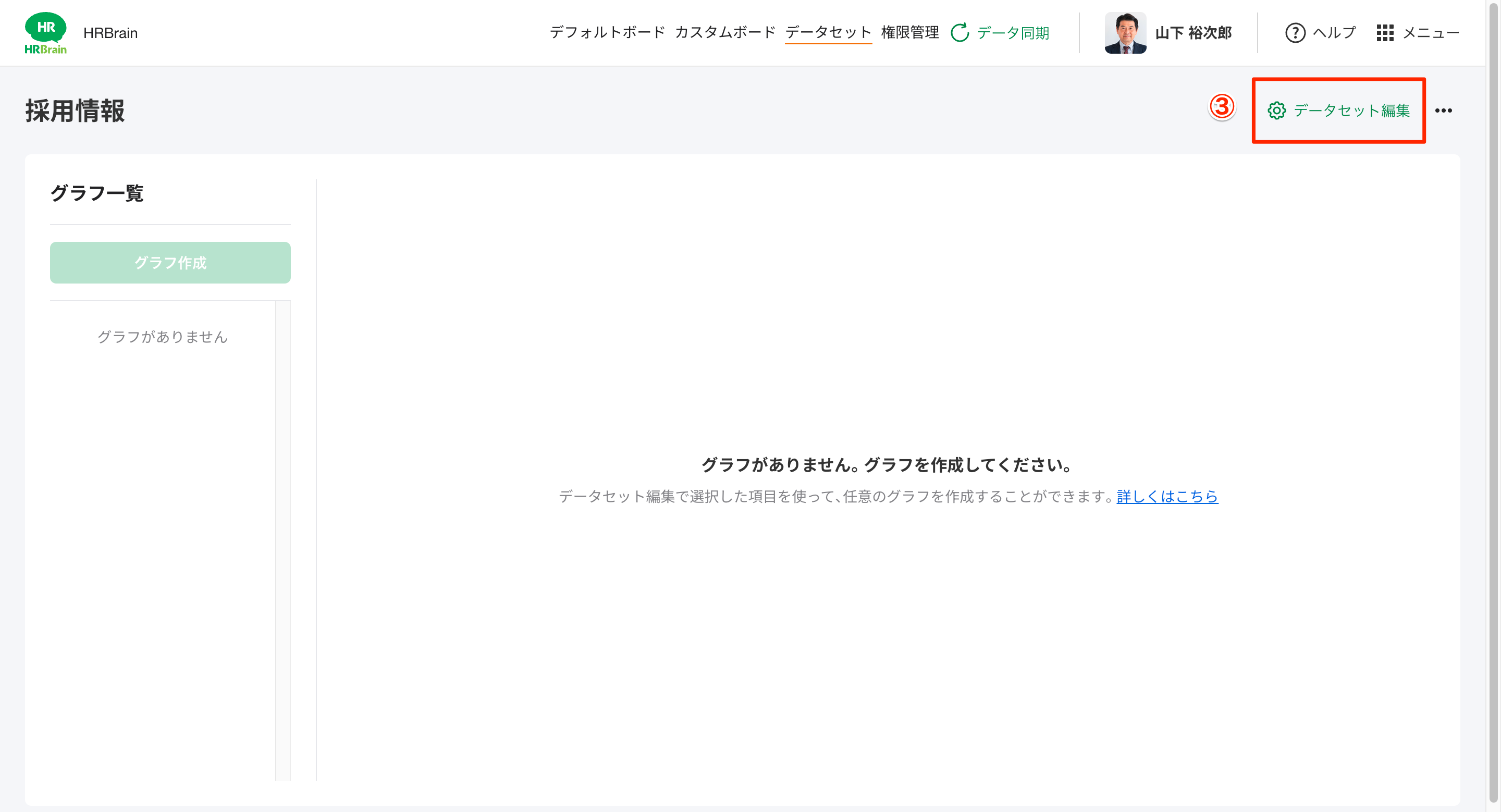Screen dimensions: 1501x812
Task: Click 山下 裕次郎's profile photo
Action: coord(1125,33)
